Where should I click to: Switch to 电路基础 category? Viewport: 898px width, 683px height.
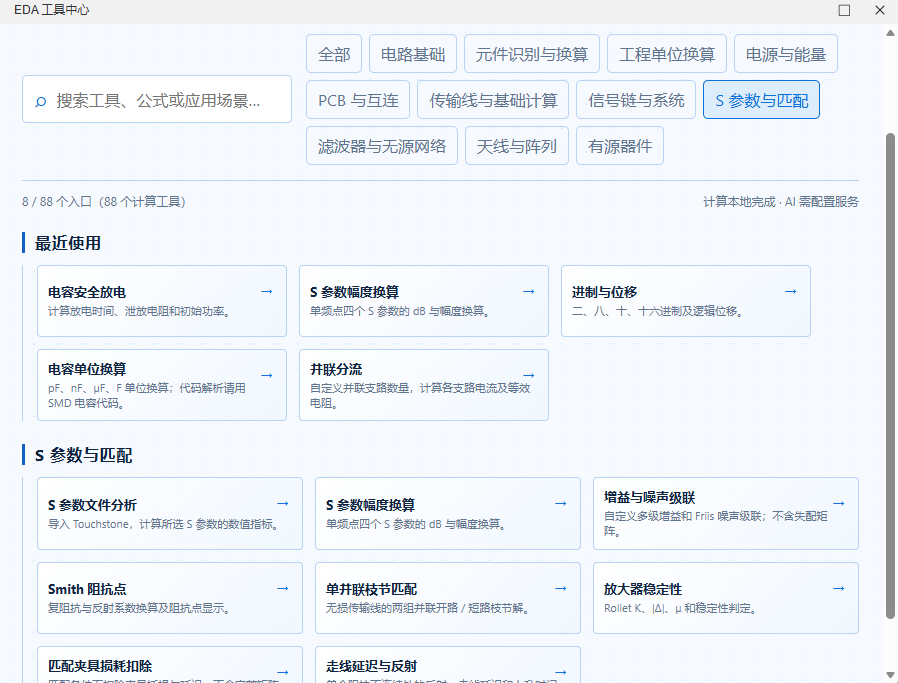(413, 54)
